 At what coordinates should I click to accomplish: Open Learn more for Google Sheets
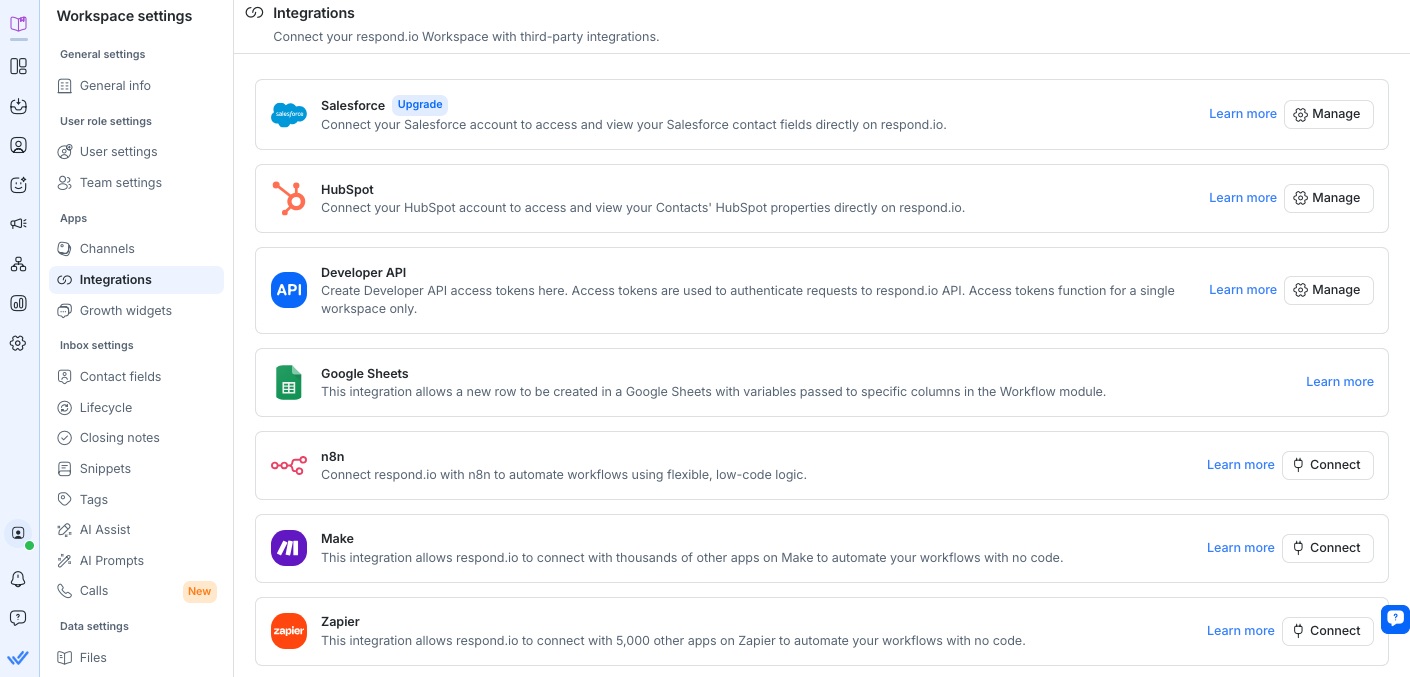pyautogui.click(x=1340, y=382)
